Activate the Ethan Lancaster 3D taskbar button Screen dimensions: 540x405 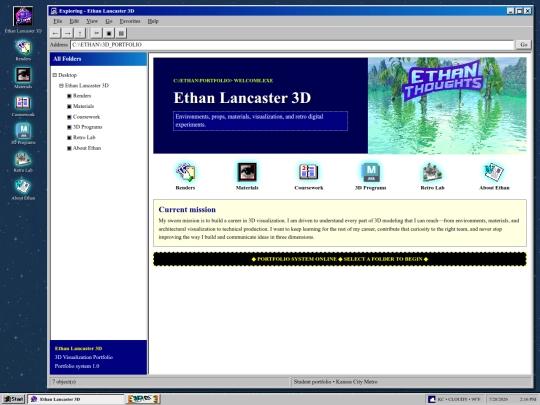(x=76, y=399)
